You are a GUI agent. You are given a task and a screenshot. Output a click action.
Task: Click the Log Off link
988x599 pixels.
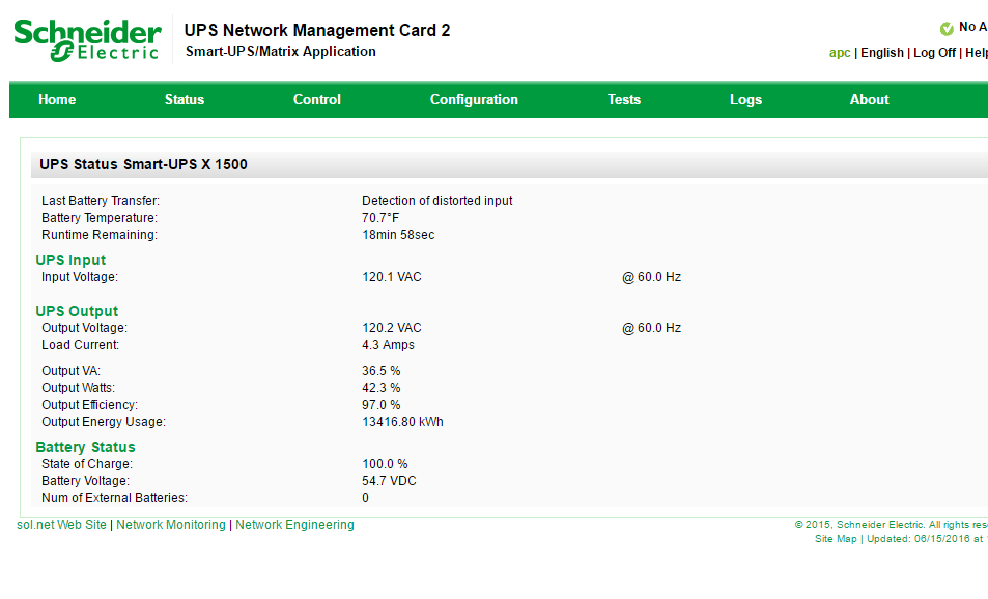coord(934,53)
